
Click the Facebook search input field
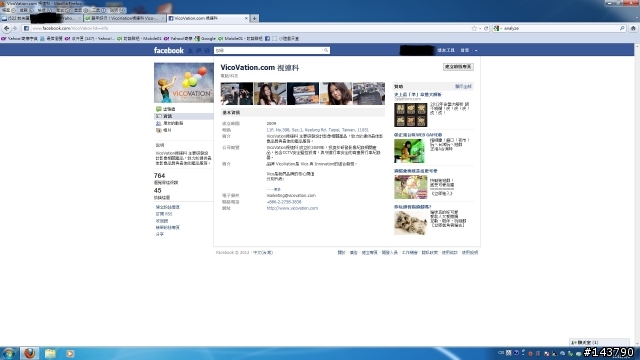point(269,50)
